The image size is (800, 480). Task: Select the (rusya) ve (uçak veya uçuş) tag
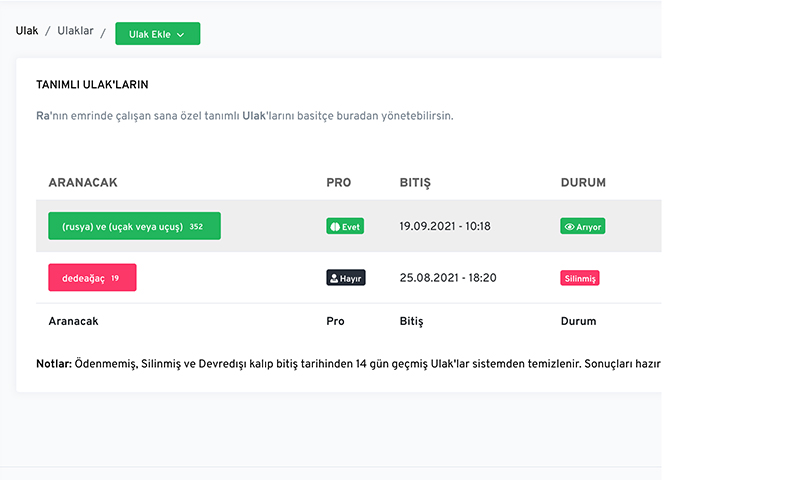134,226
